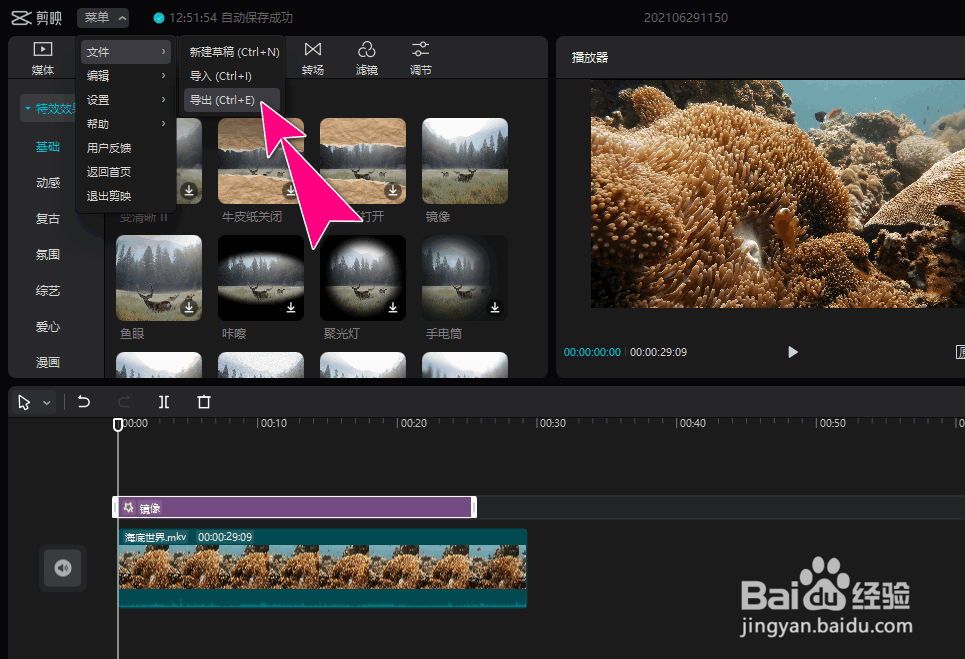The width and height of the screenshot is (965, 659).
Task: Click the total duration 00:00:29:09 in player
Action: click(x=659, y=352)
